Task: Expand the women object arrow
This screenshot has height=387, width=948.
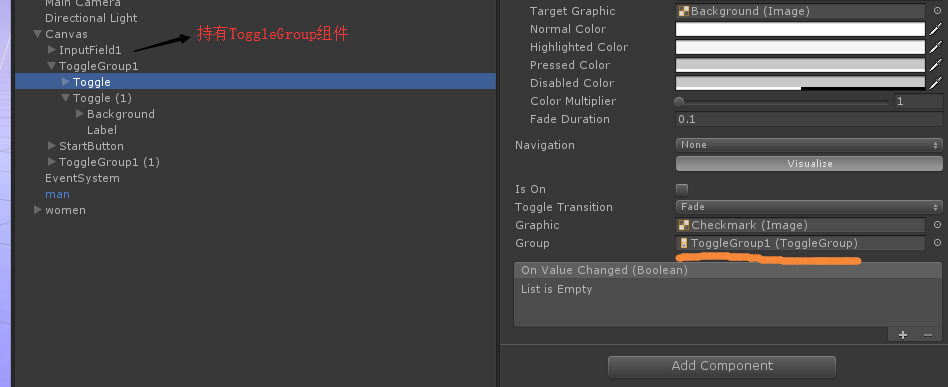Action: pos(38,210)
